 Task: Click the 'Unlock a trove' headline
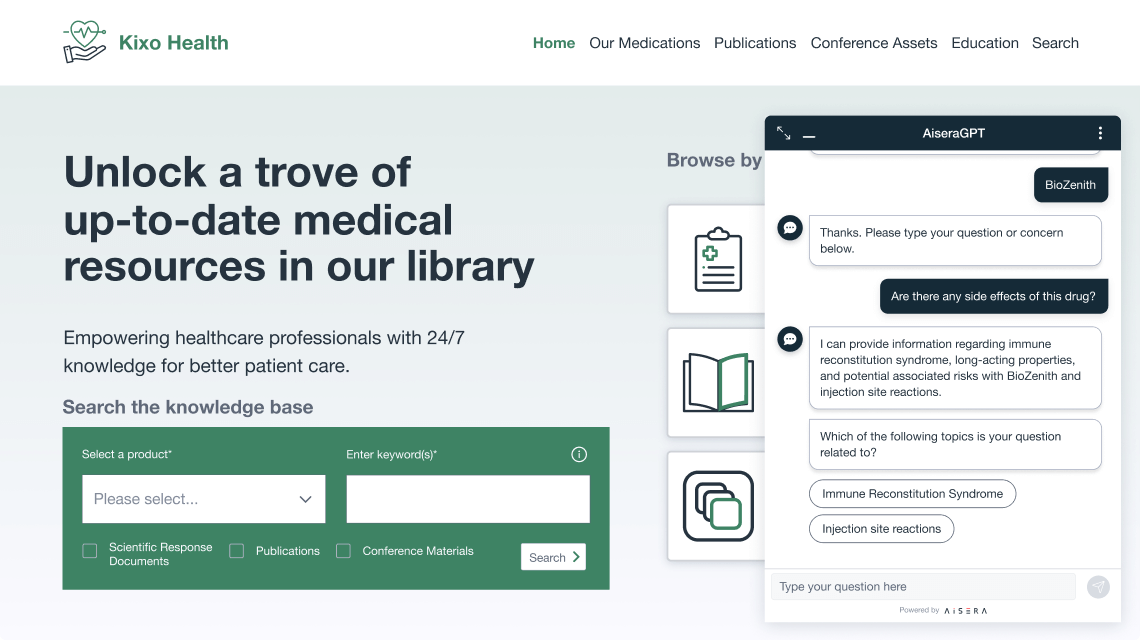299,219
